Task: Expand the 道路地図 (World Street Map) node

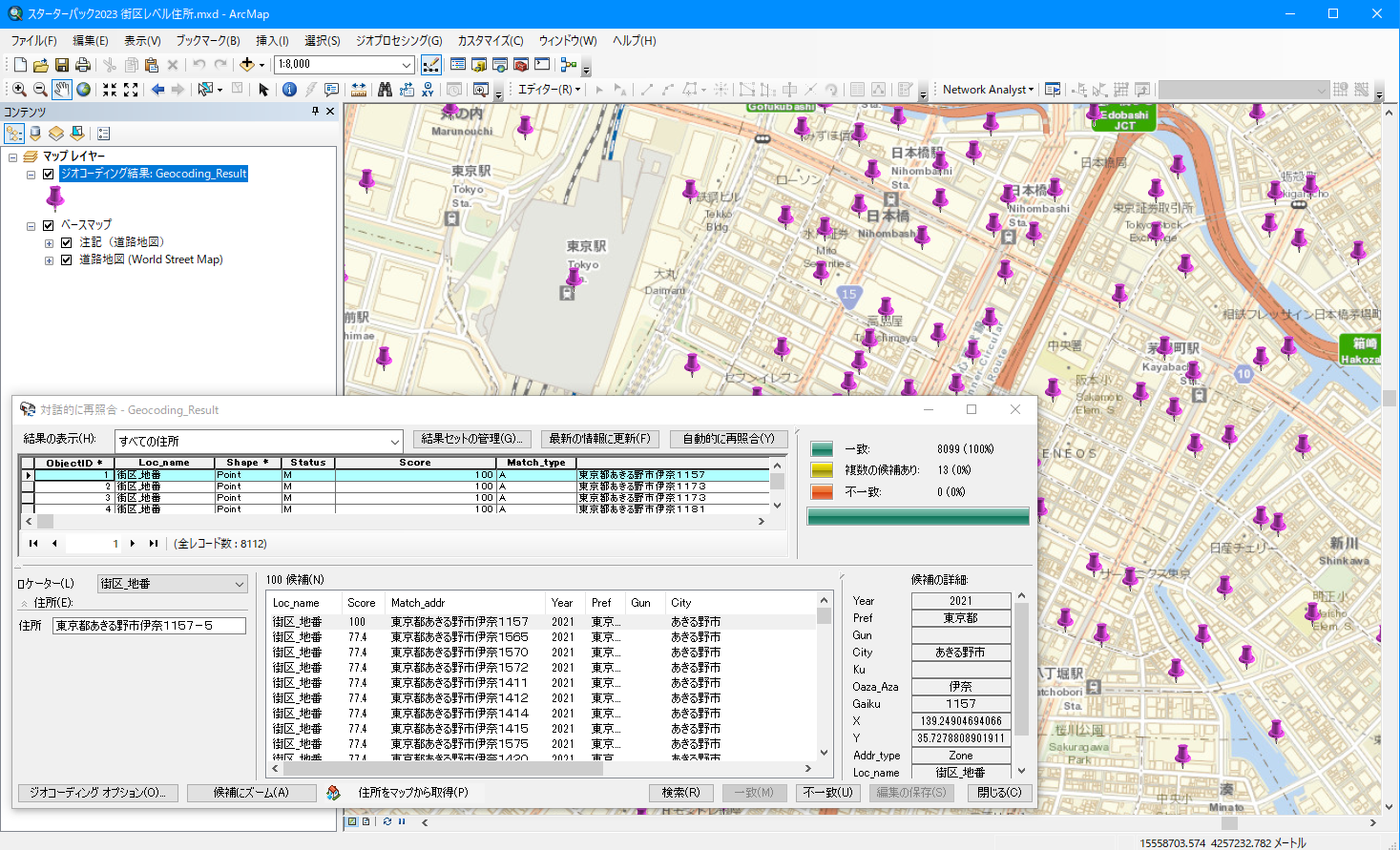Action: pos(50,260)
